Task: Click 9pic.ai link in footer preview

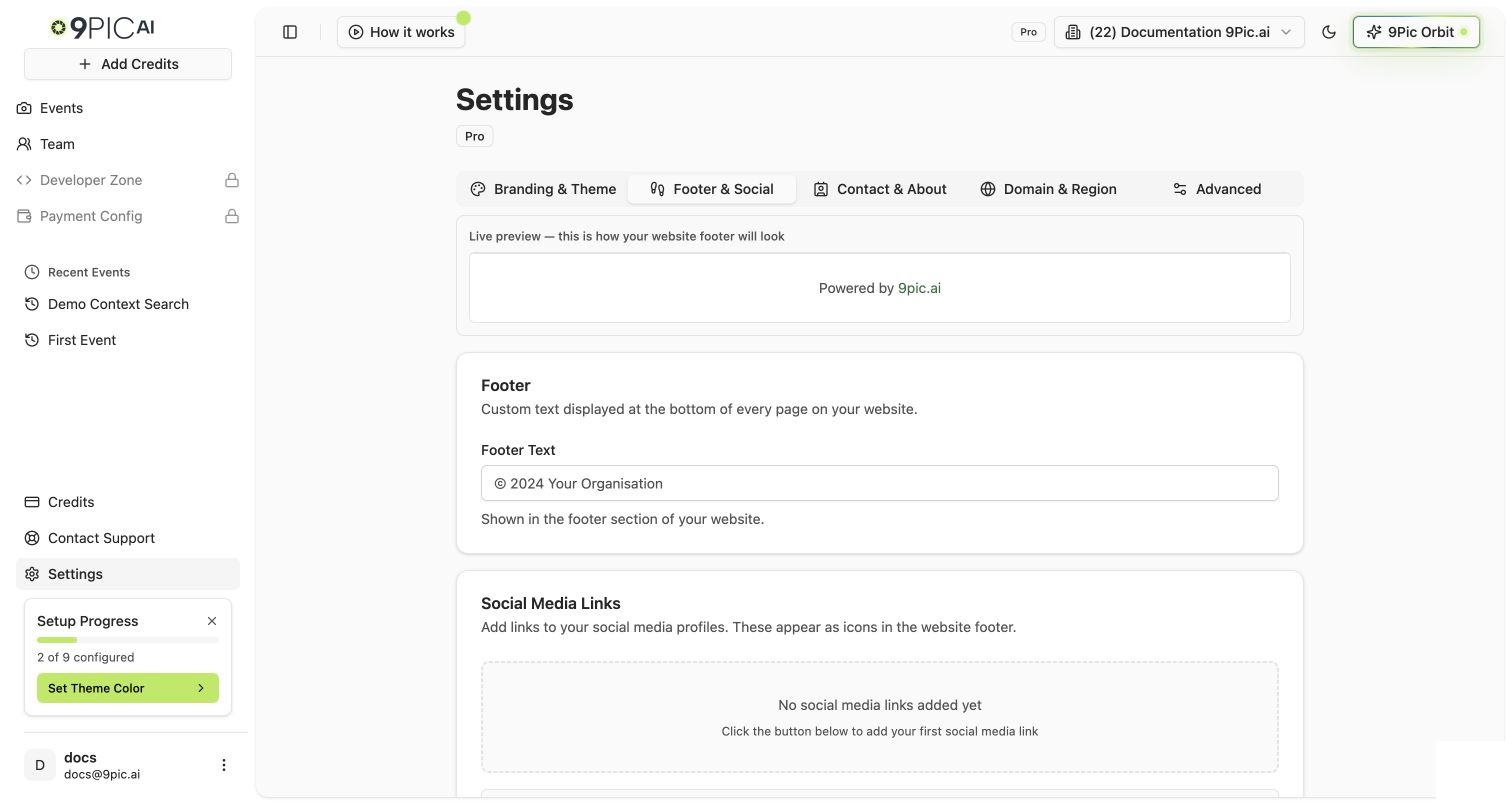Action: pos(919,288)
